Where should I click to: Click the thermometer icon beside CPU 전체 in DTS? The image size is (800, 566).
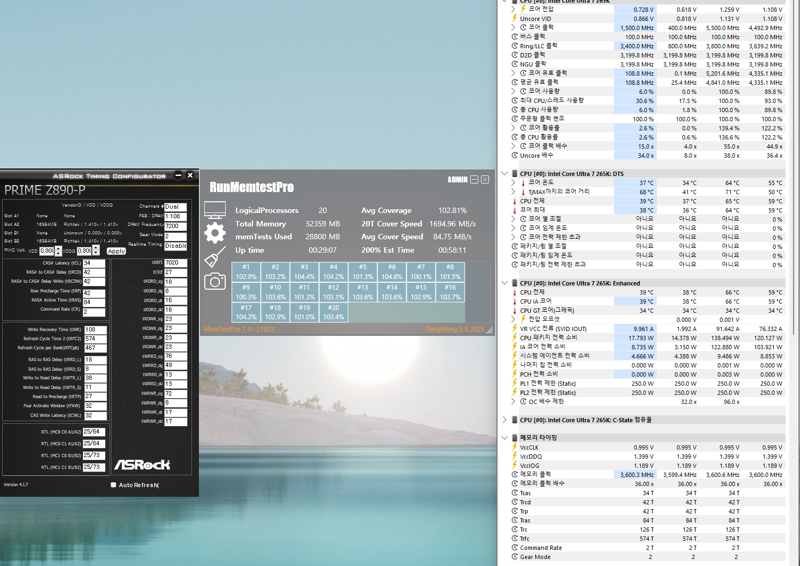tap(515, 201)
